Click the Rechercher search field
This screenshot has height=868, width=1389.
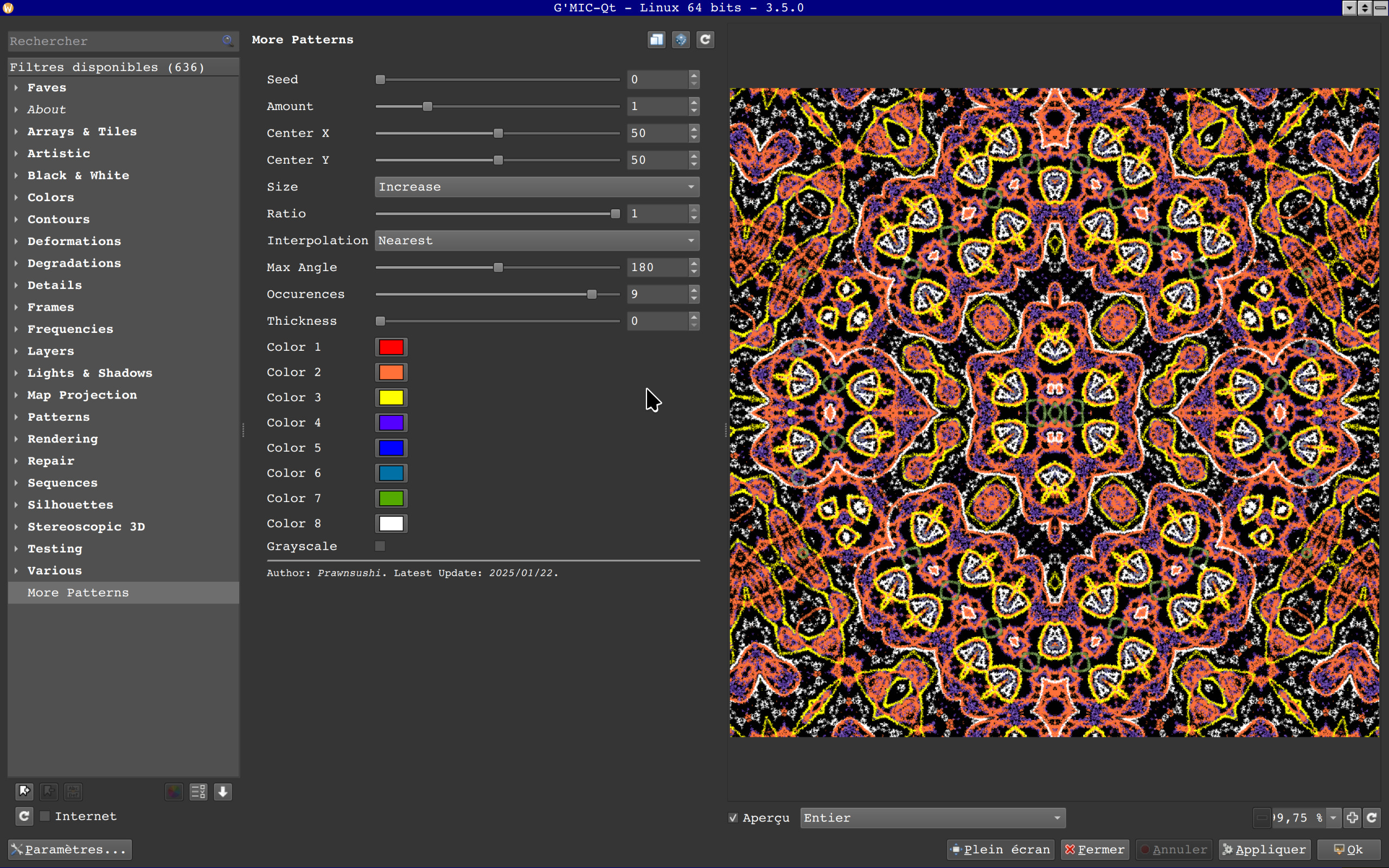[x=115, y=41]
